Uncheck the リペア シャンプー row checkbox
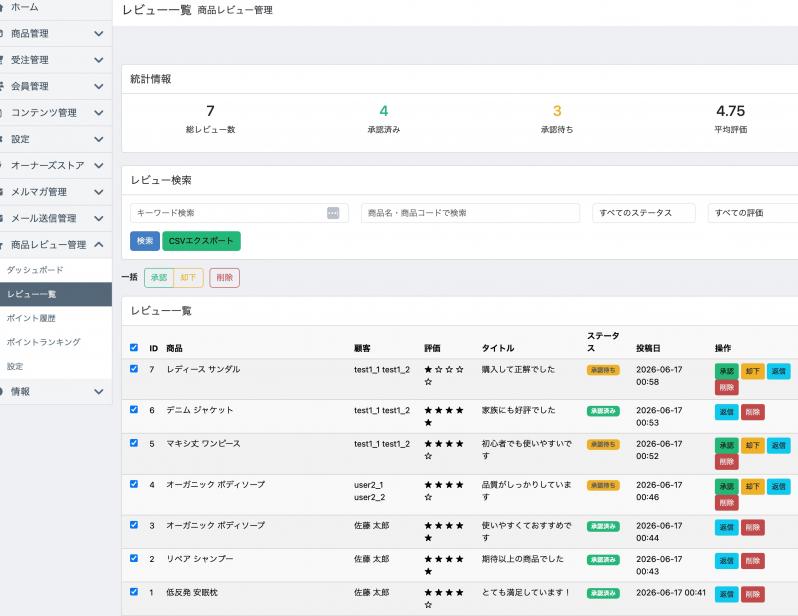798x616 pixels. point(134,558)
